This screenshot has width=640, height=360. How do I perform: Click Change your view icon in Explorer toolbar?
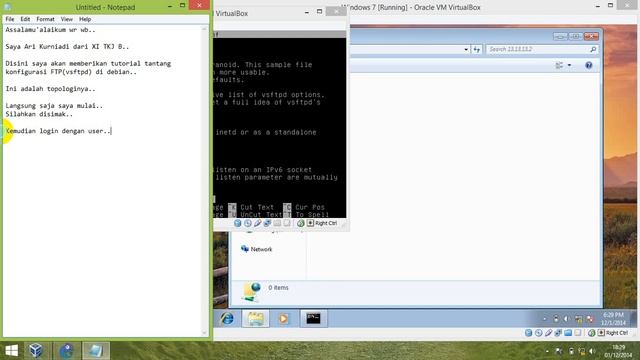559,65
